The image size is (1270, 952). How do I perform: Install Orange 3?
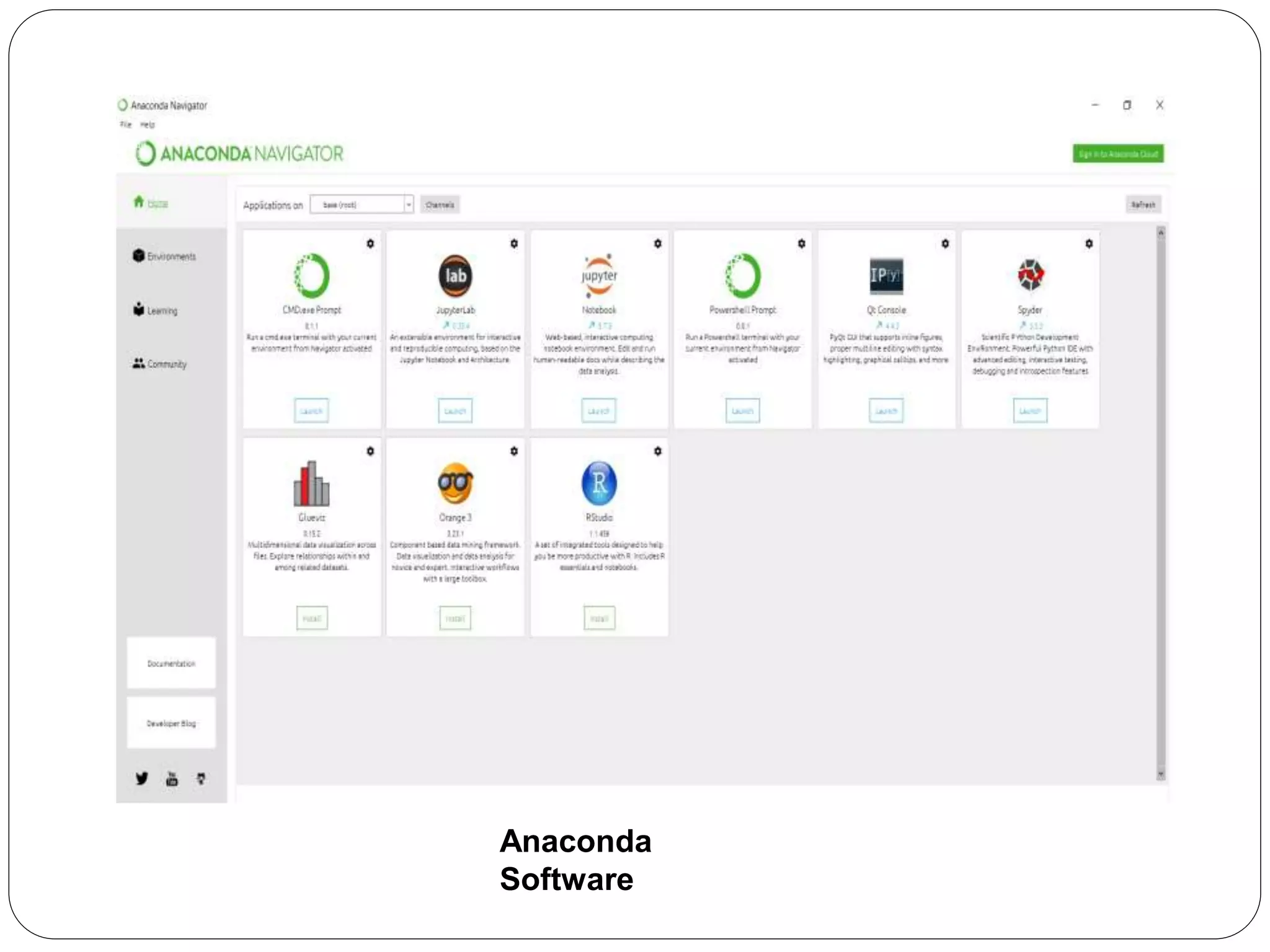(455, 618)
